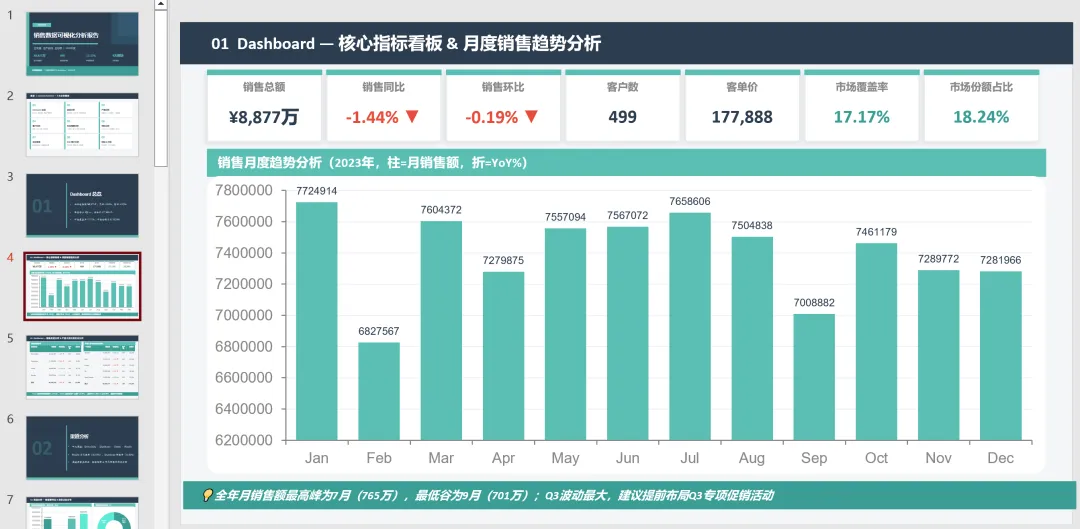Select the 市场份额占比 18.24% value
Screen dimensions: 1080x529
[x=981, y=117]
